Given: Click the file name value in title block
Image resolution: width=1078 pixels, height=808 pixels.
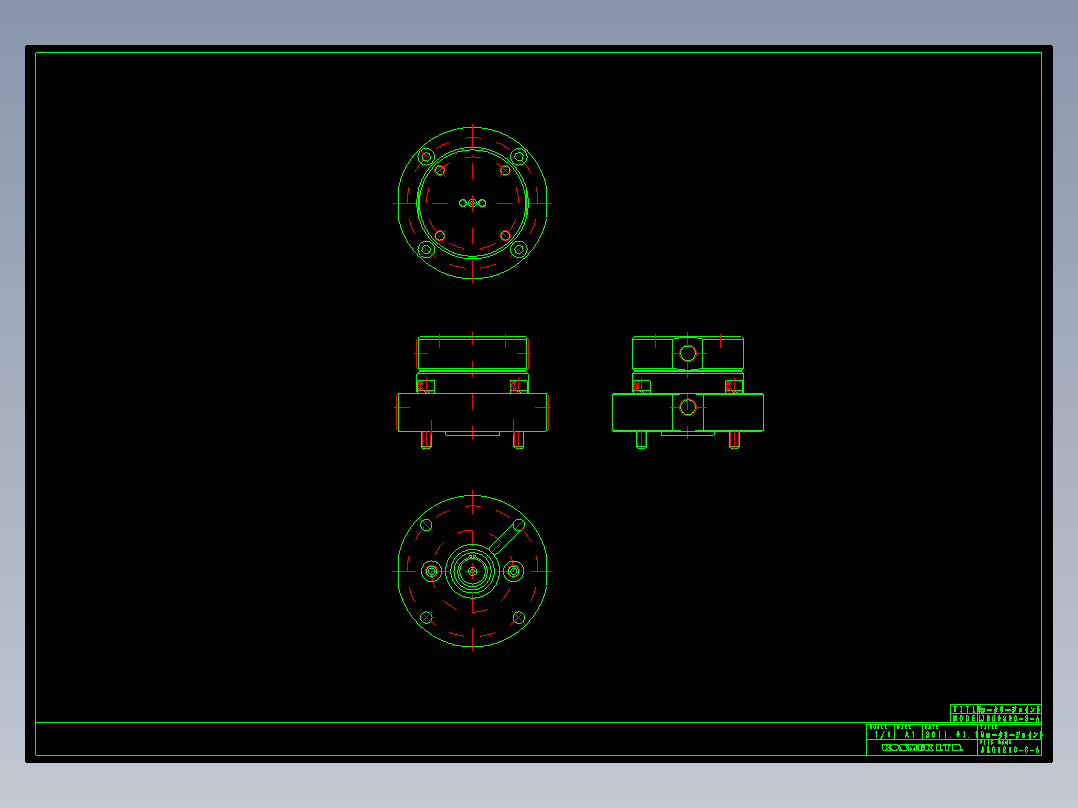Looking at the screenshot, I should pyautogui.click(x=1009, y=750).
